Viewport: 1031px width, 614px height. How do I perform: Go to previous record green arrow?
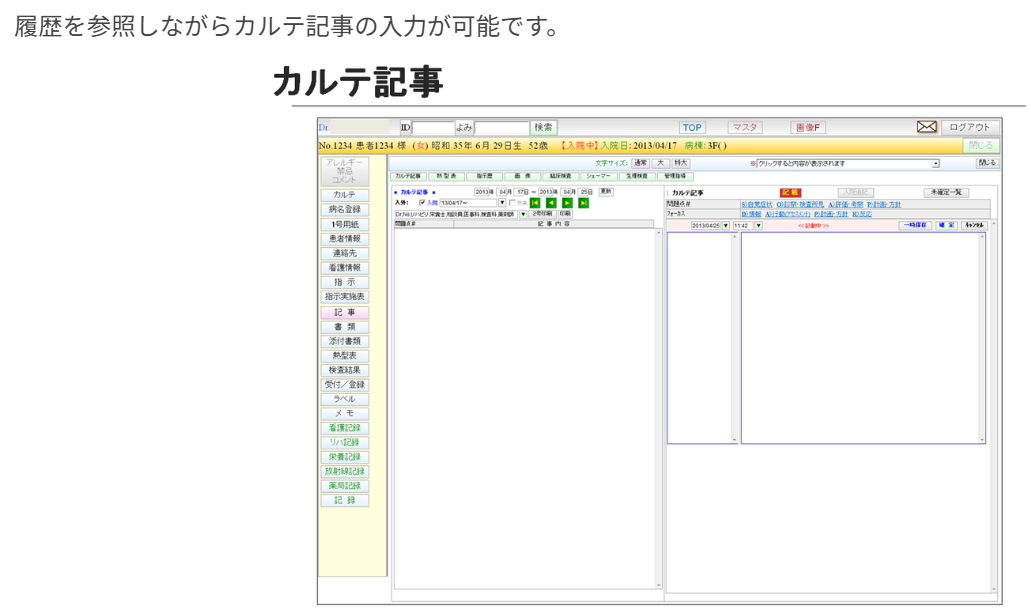coord(551,203)
